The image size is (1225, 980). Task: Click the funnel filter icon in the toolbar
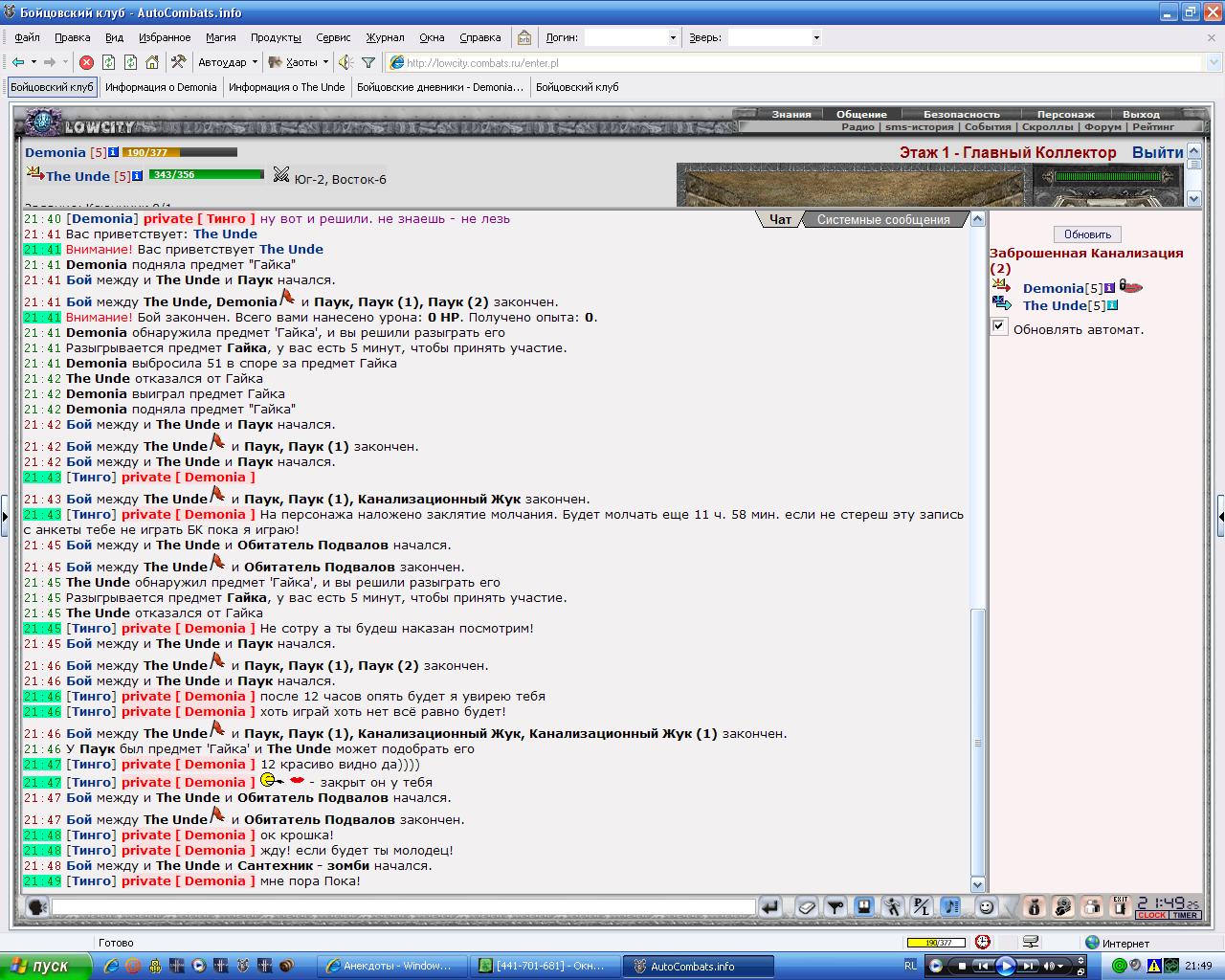pos(368,62)
